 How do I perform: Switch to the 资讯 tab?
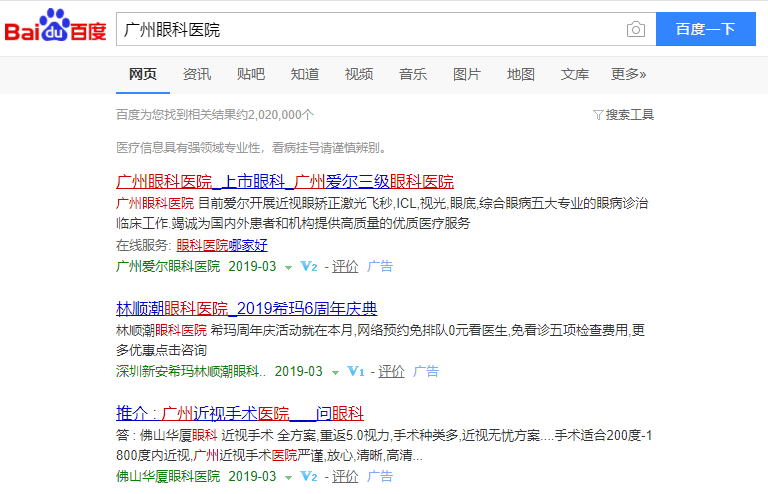[x=197, y=74]
